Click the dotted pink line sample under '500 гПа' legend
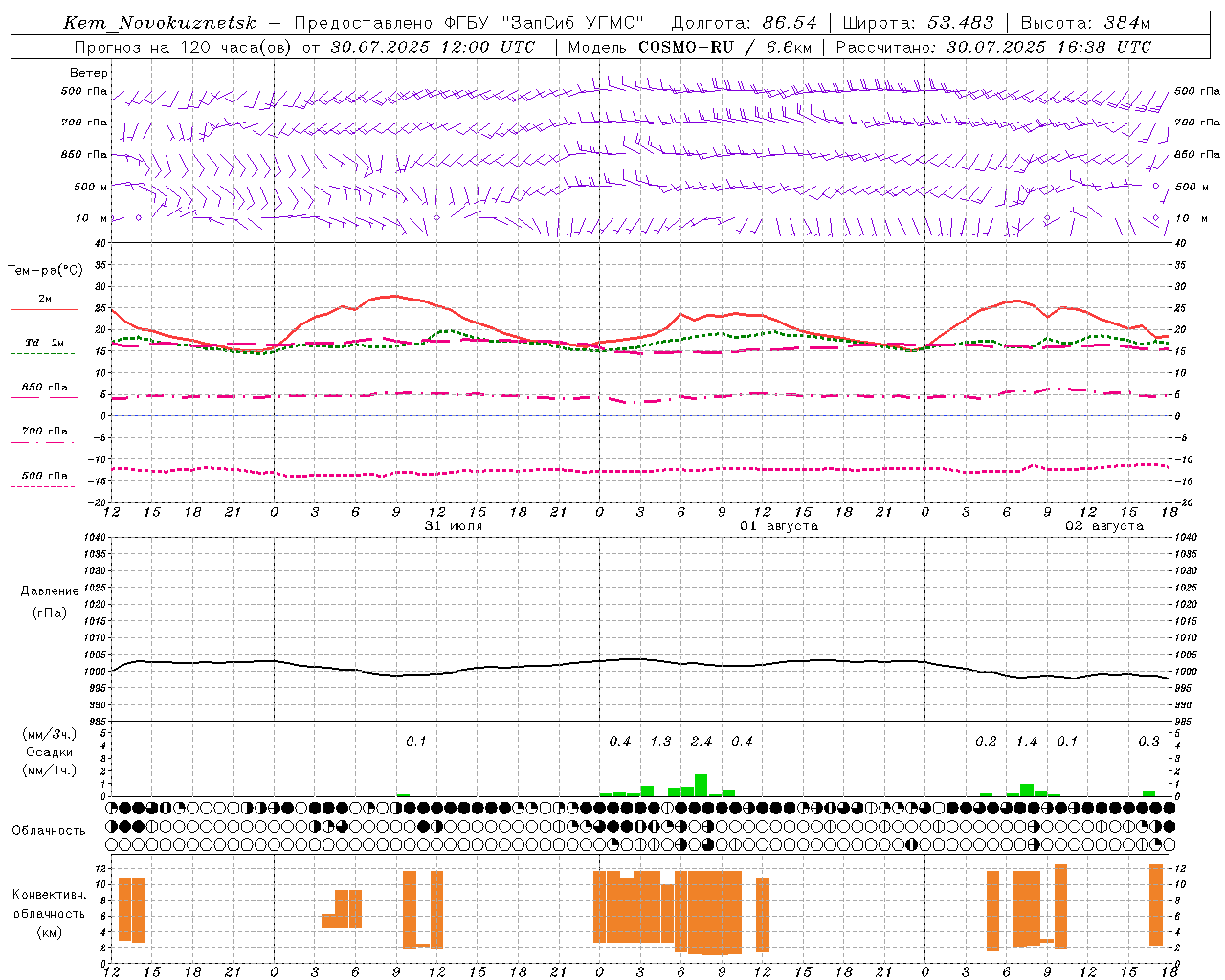The height and width of the screenshot is (980, 1225). click(x=43, y=487)
